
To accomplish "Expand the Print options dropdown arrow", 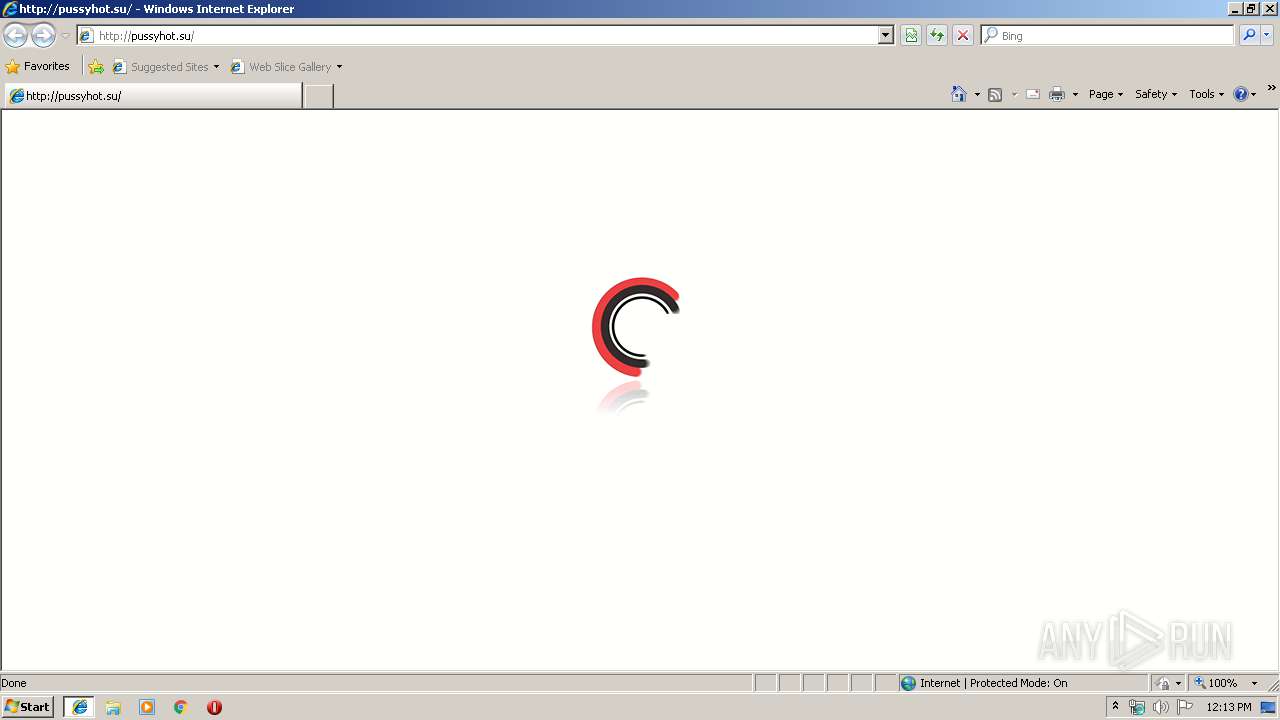I will [x=1075, y=94].
